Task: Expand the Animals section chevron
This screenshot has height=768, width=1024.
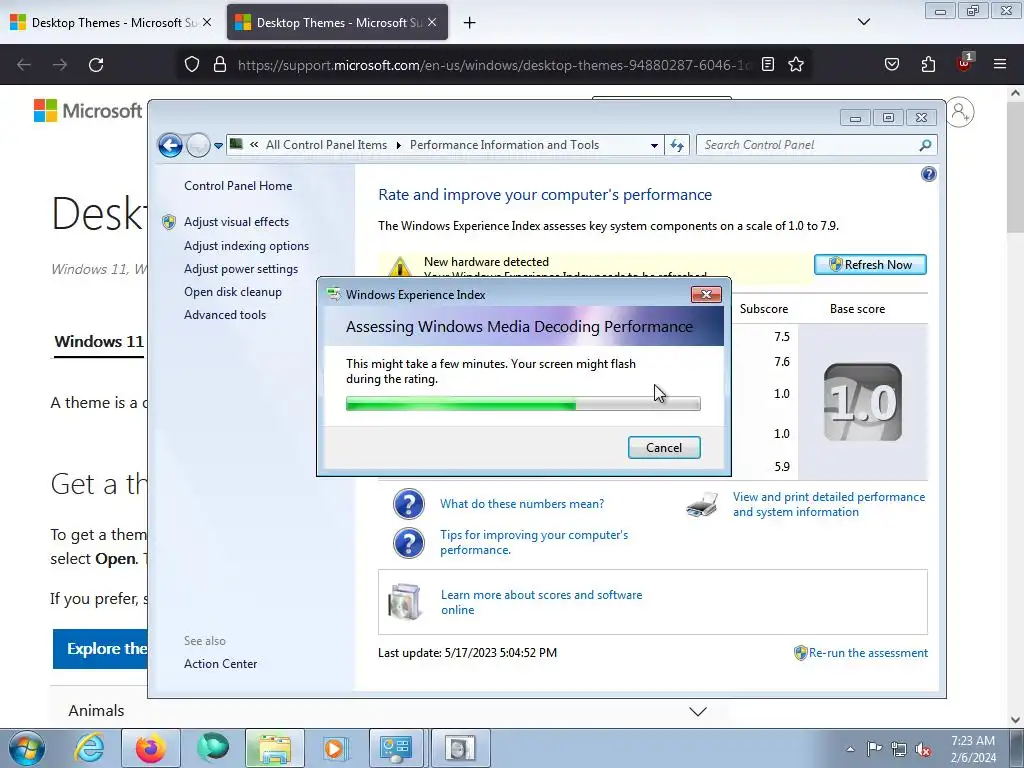Action: 697,711
